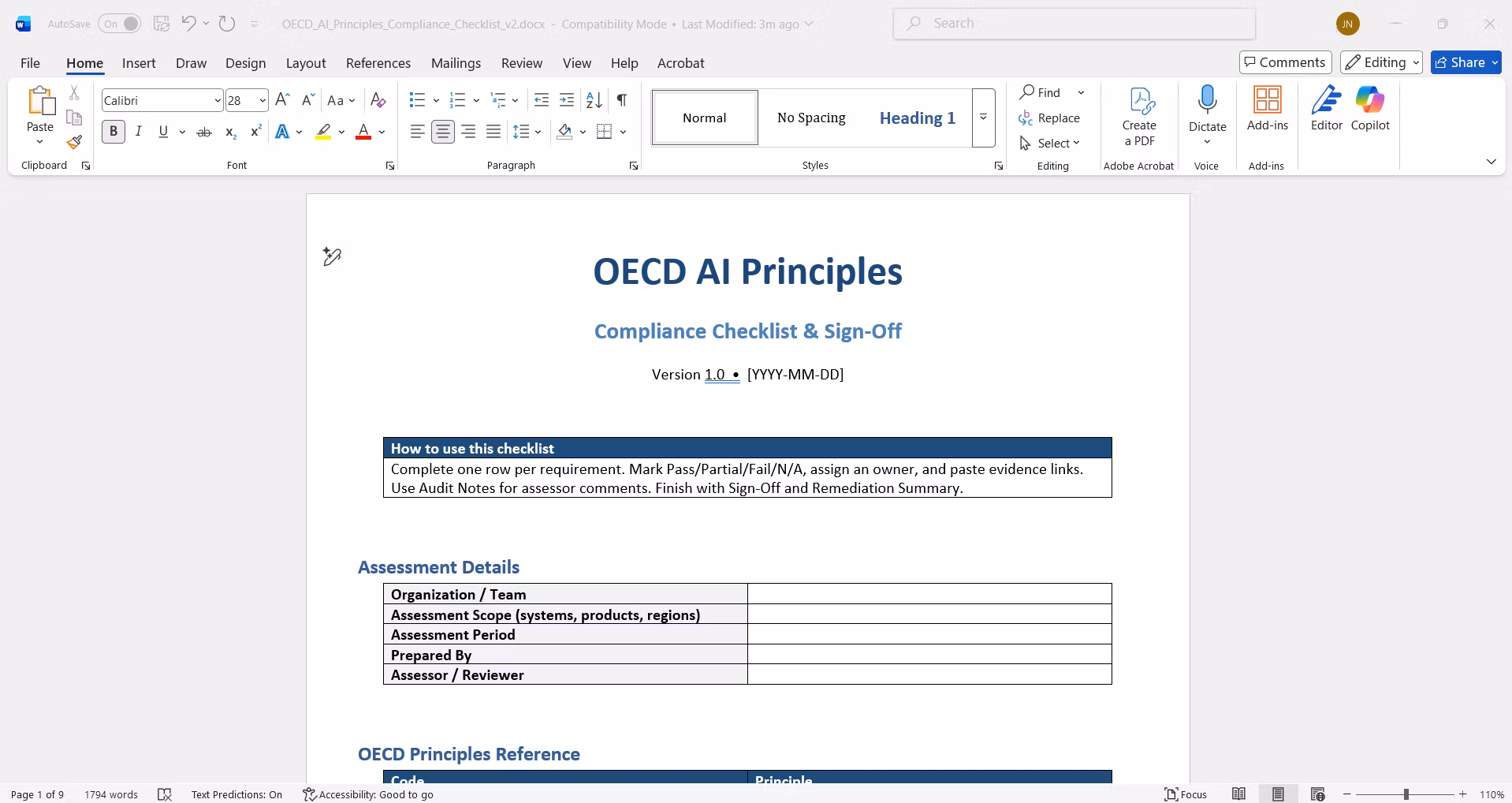Viewport: 1512px width, 803px height.
Task: Toggle Text Predictions setting
Action: pyautogui.click(x=236, y=794)
